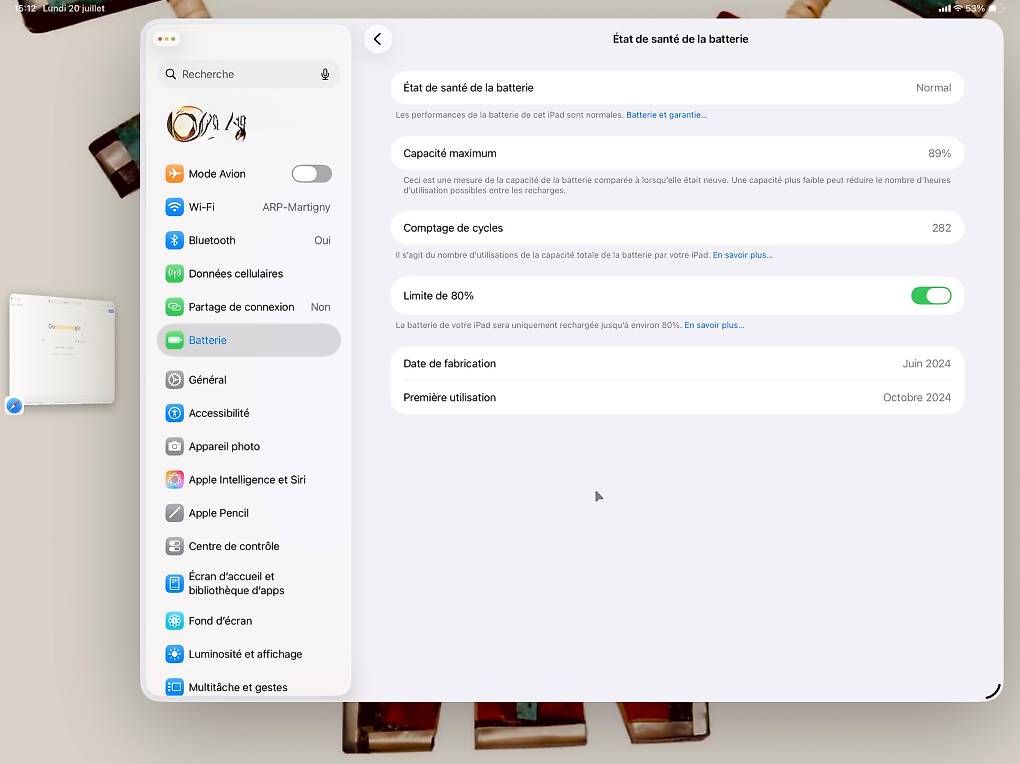This screenshot has height=764, width=1020.
Task: Click the Recherche search field
Action: pos(248,74)
